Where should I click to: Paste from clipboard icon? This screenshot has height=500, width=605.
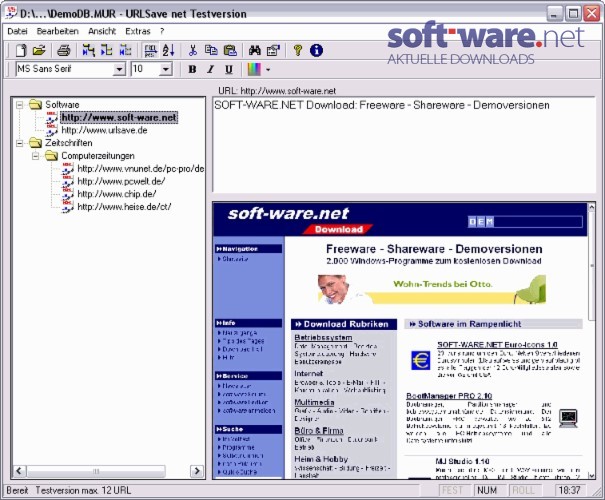[x=230, y=50]
